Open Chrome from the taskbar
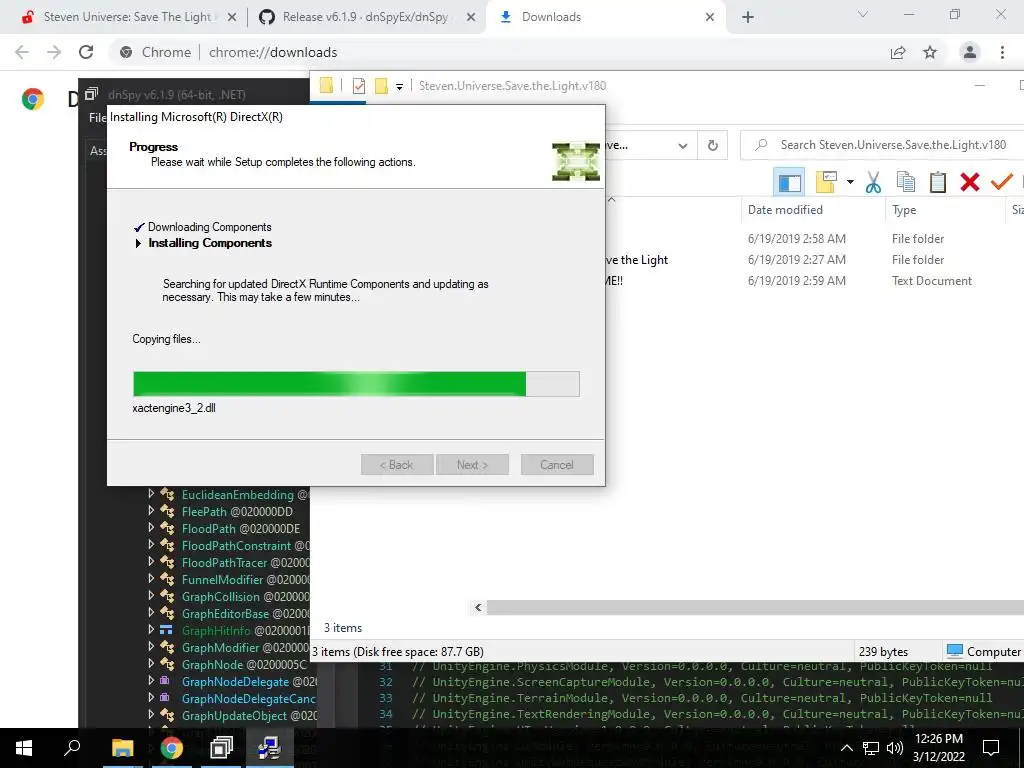Viewport: 1024px width, 768px height. [172, 748]
